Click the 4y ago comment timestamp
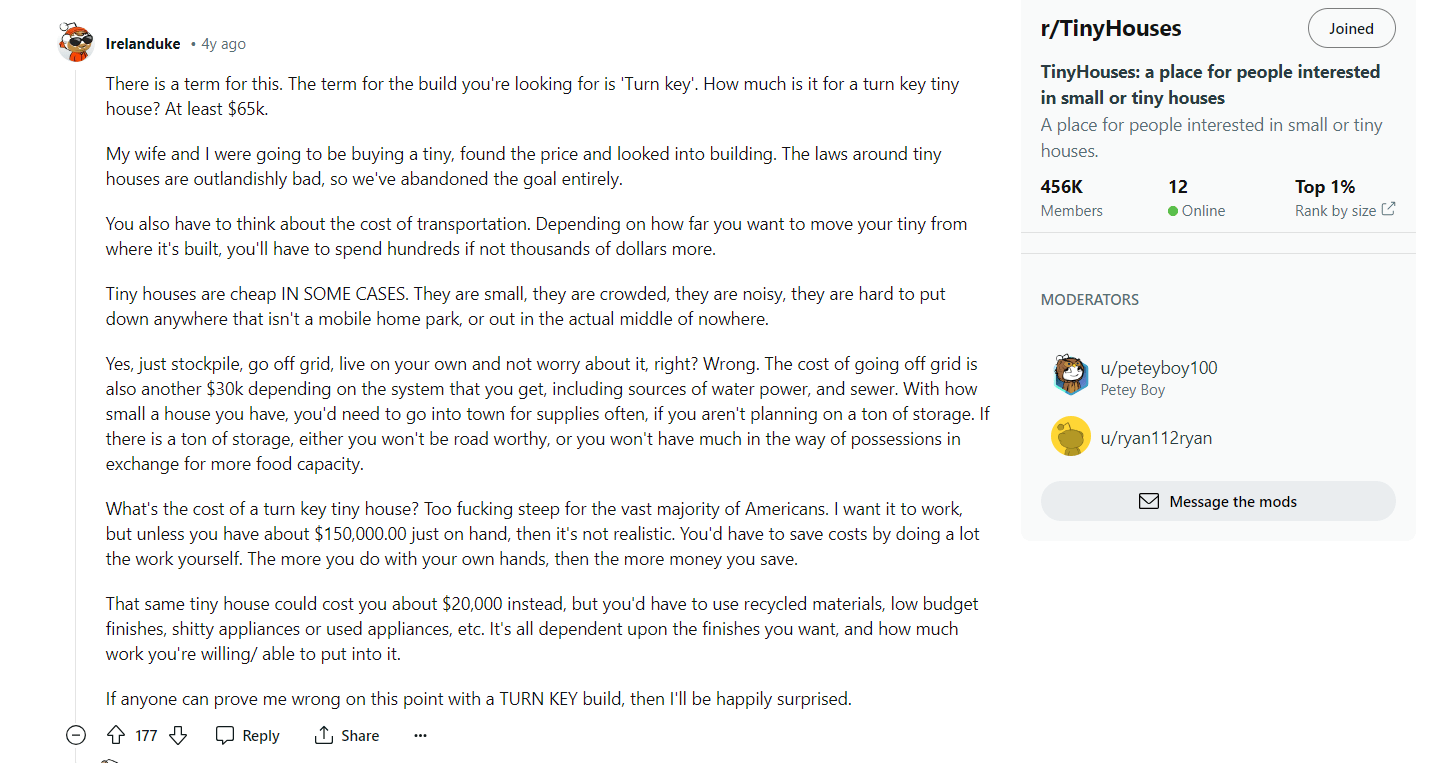The height and width of the screenshot is (763, 1437). 223,43
